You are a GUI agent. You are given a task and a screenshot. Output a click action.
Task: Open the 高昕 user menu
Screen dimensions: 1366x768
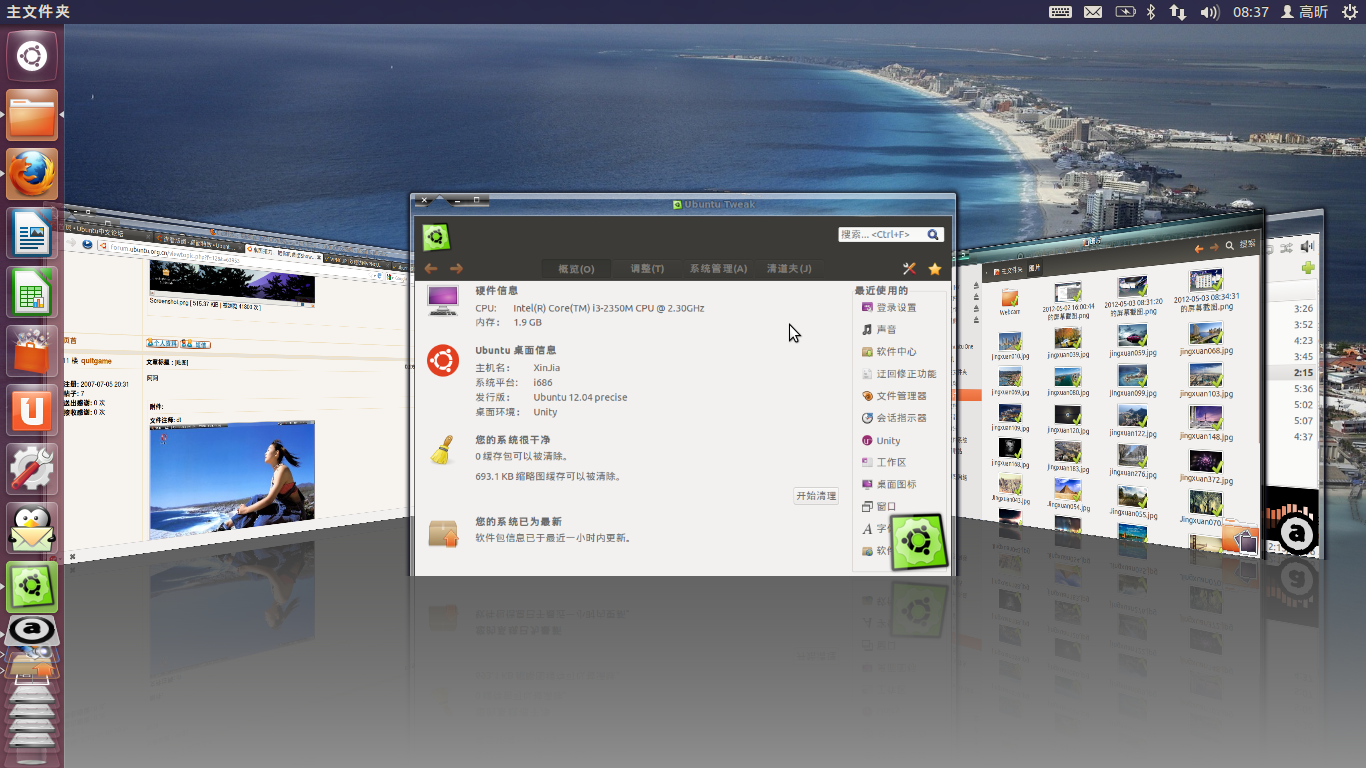1304,12
